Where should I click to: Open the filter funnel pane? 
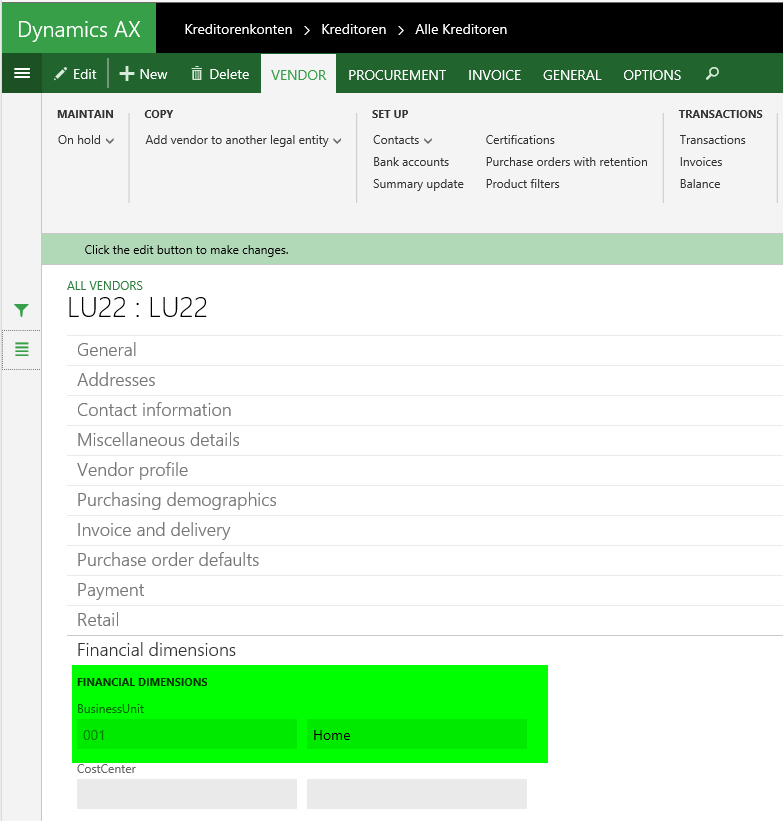[x=21, y=311]
